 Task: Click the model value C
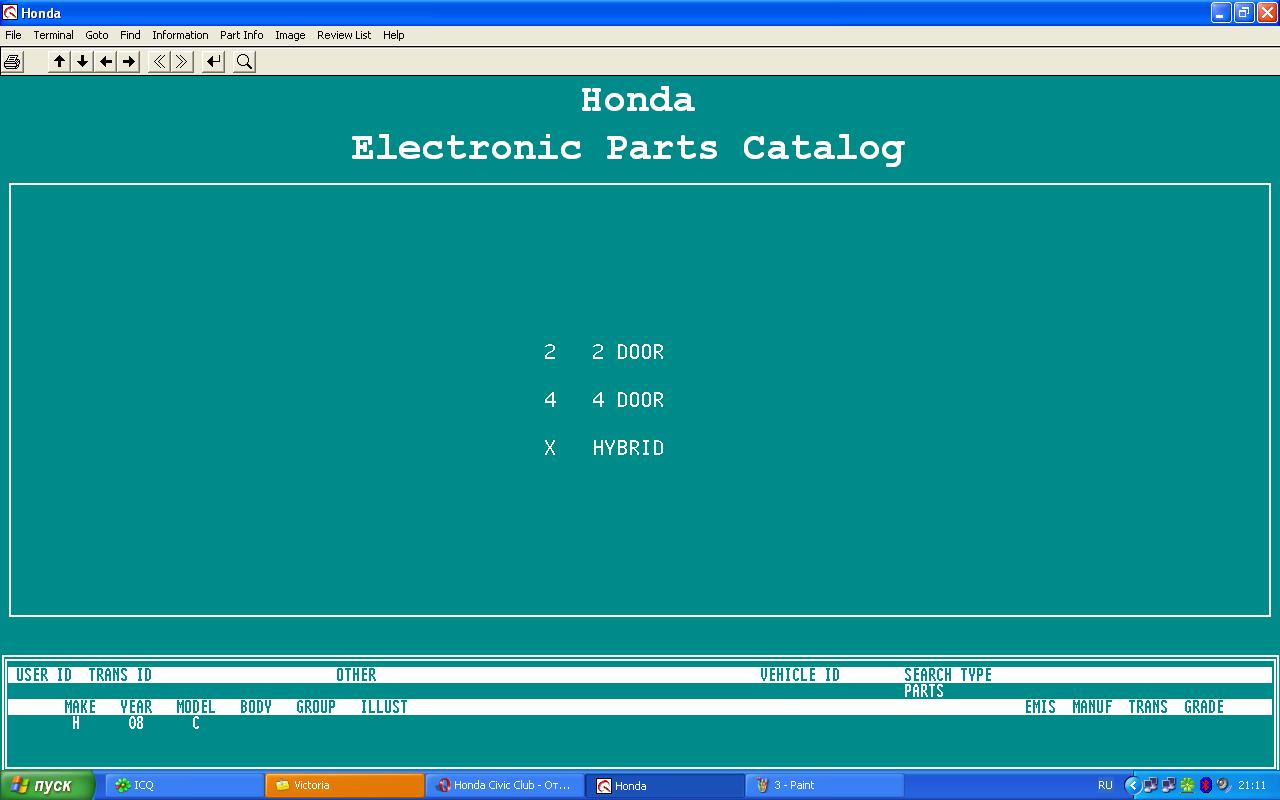tap(196, 723)
